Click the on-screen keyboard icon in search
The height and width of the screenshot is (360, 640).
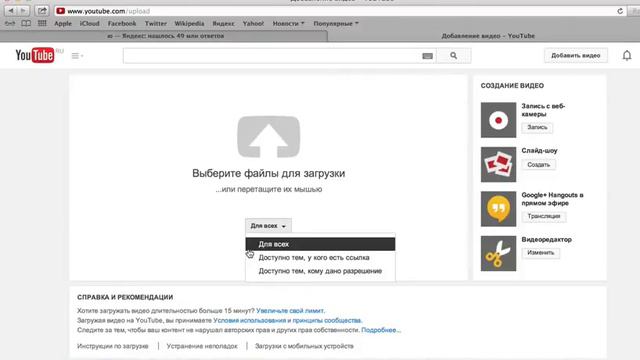(427, 56)
